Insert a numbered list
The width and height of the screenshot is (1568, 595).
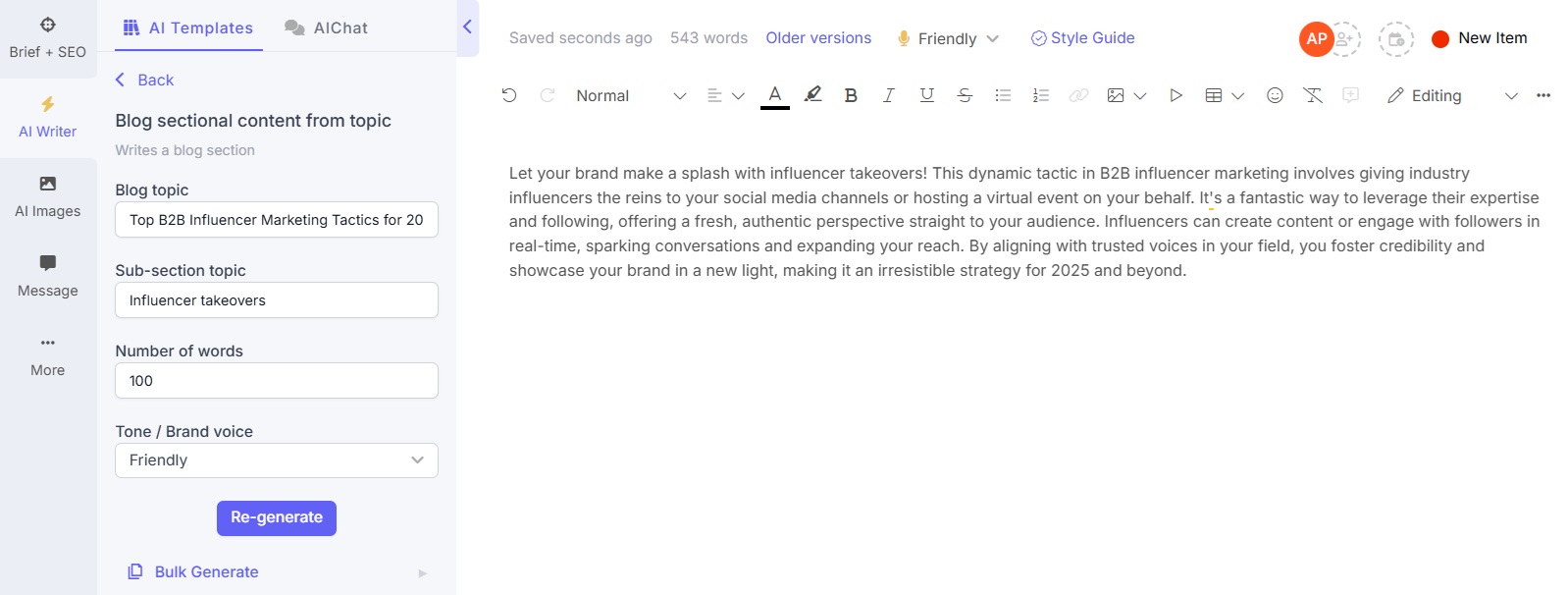1041,95
